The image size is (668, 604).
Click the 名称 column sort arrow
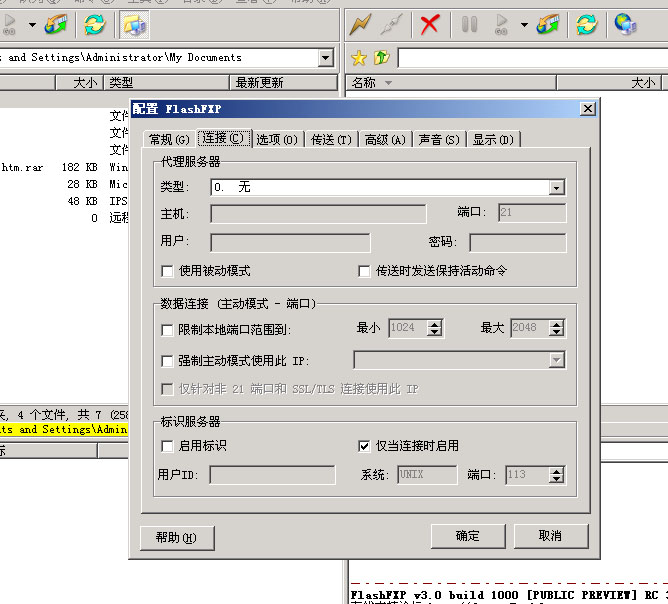click(388, 83)
